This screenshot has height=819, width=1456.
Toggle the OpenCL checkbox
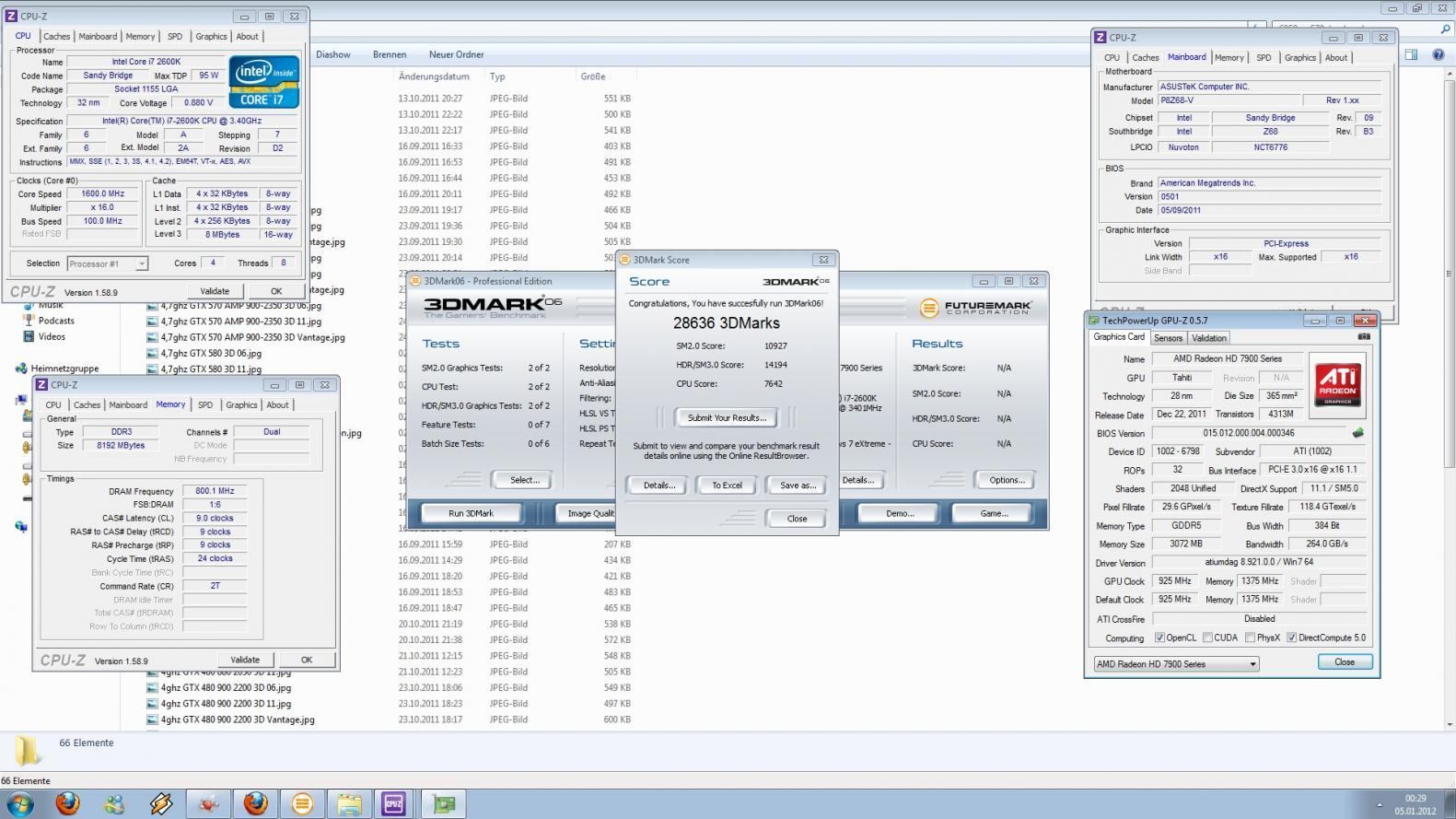point(1160,638)
